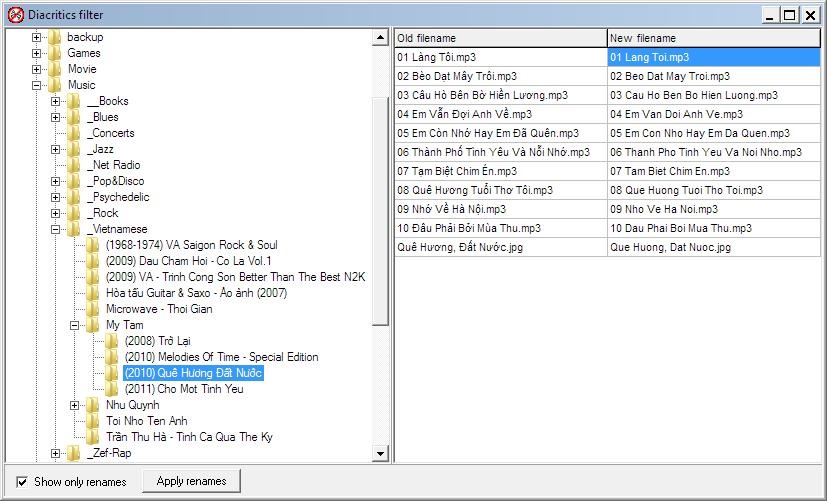
Task: Expand the Nhu Quynh folder
Action: [x=75, y=405]
